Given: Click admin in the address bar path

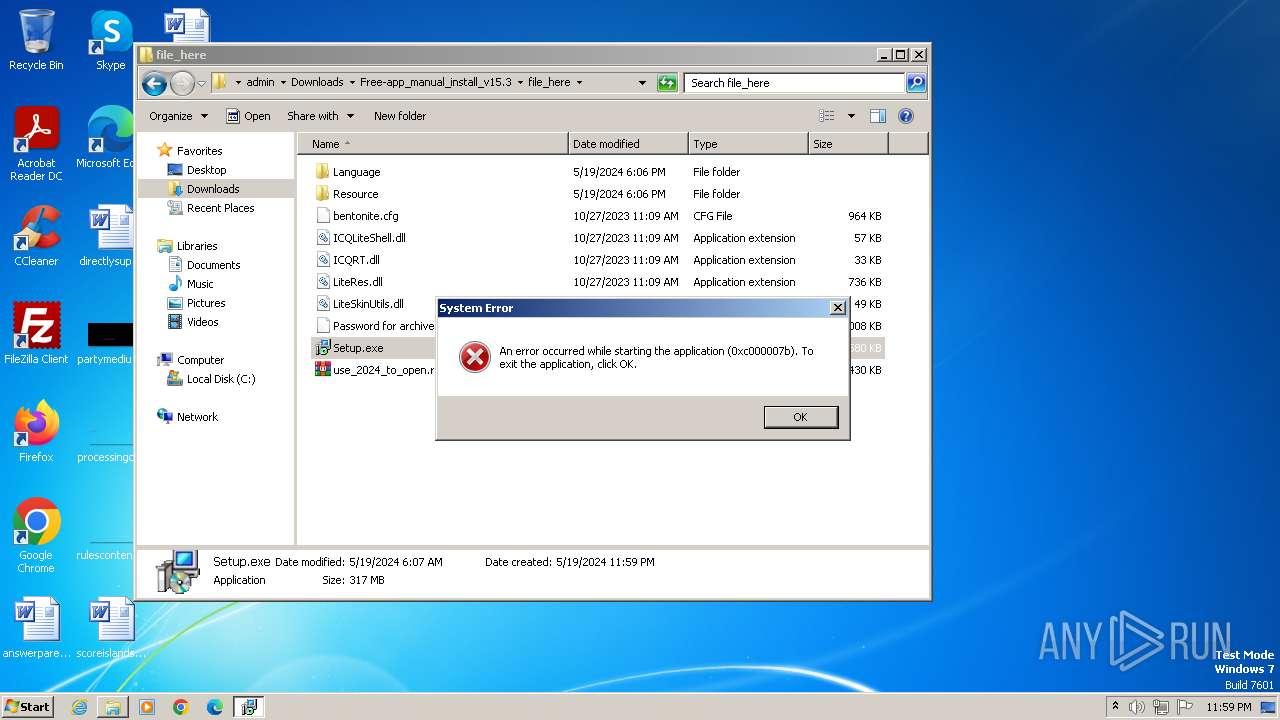Looking at the screenshot, I should [260, 83].
